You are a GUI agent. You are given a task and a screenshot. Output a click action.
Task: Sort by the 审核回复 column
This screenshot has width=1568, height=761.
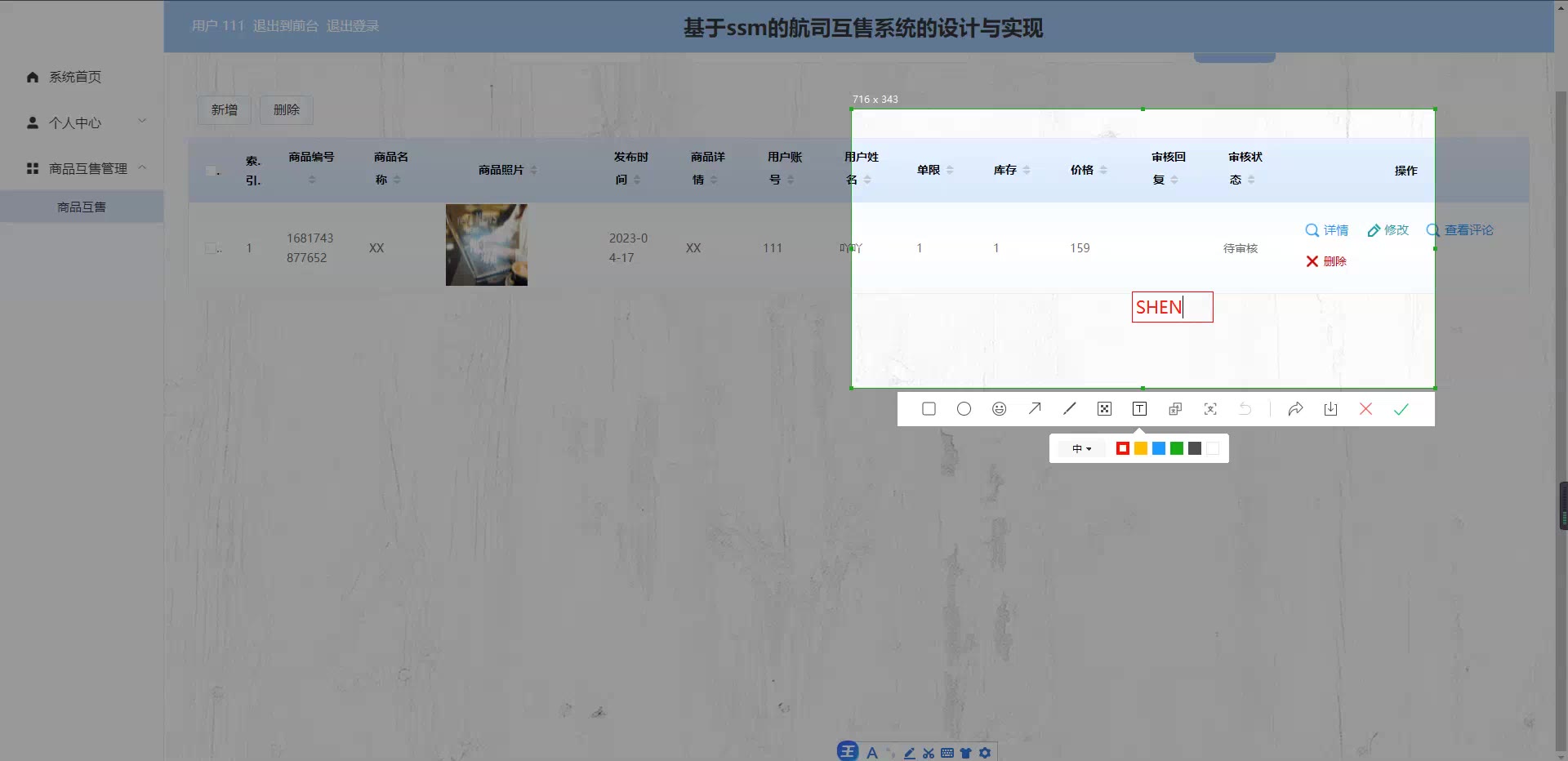click(x=1174, y=180)
